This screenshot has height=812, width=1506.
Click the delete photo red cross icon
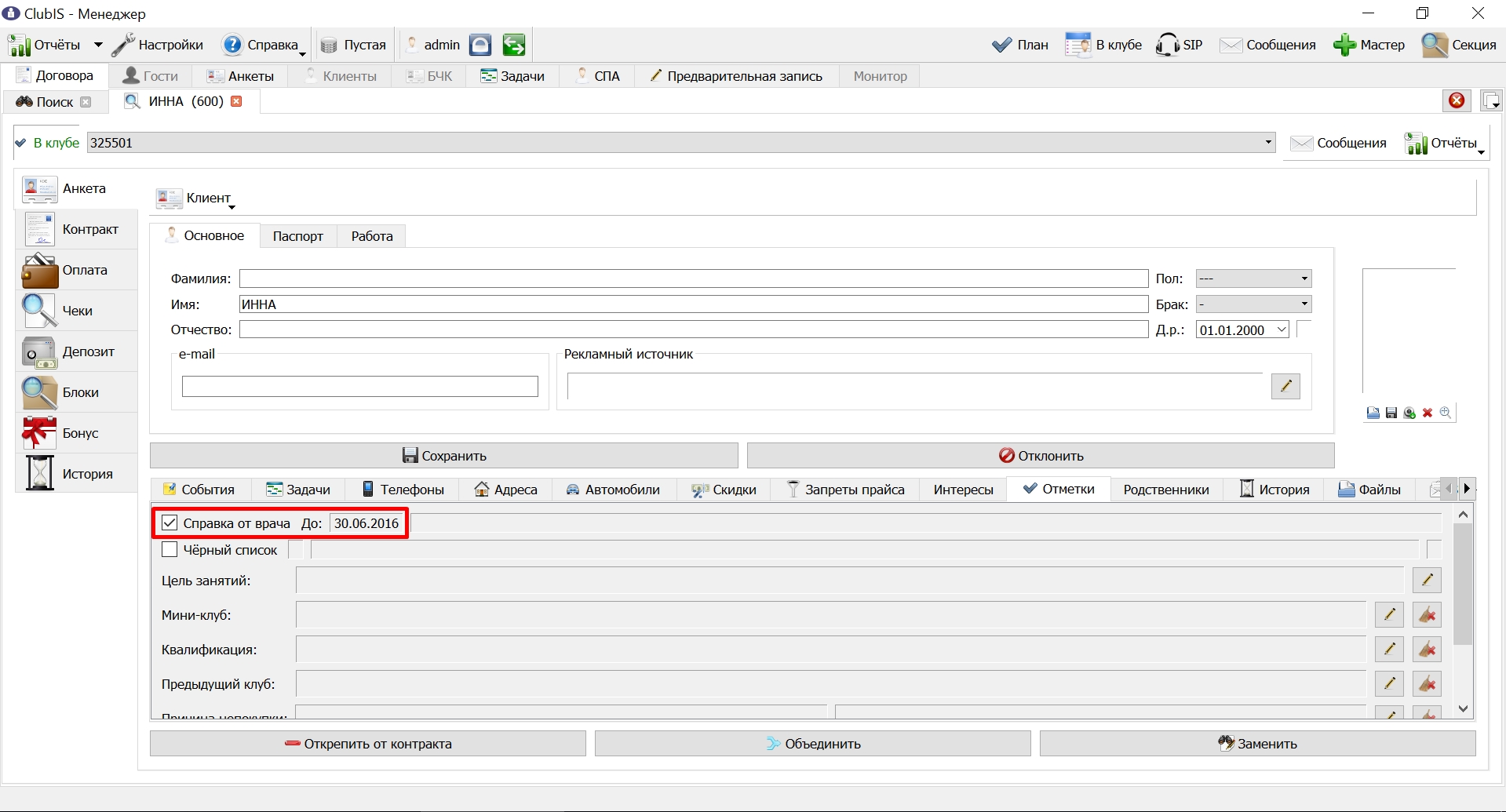1428,413
